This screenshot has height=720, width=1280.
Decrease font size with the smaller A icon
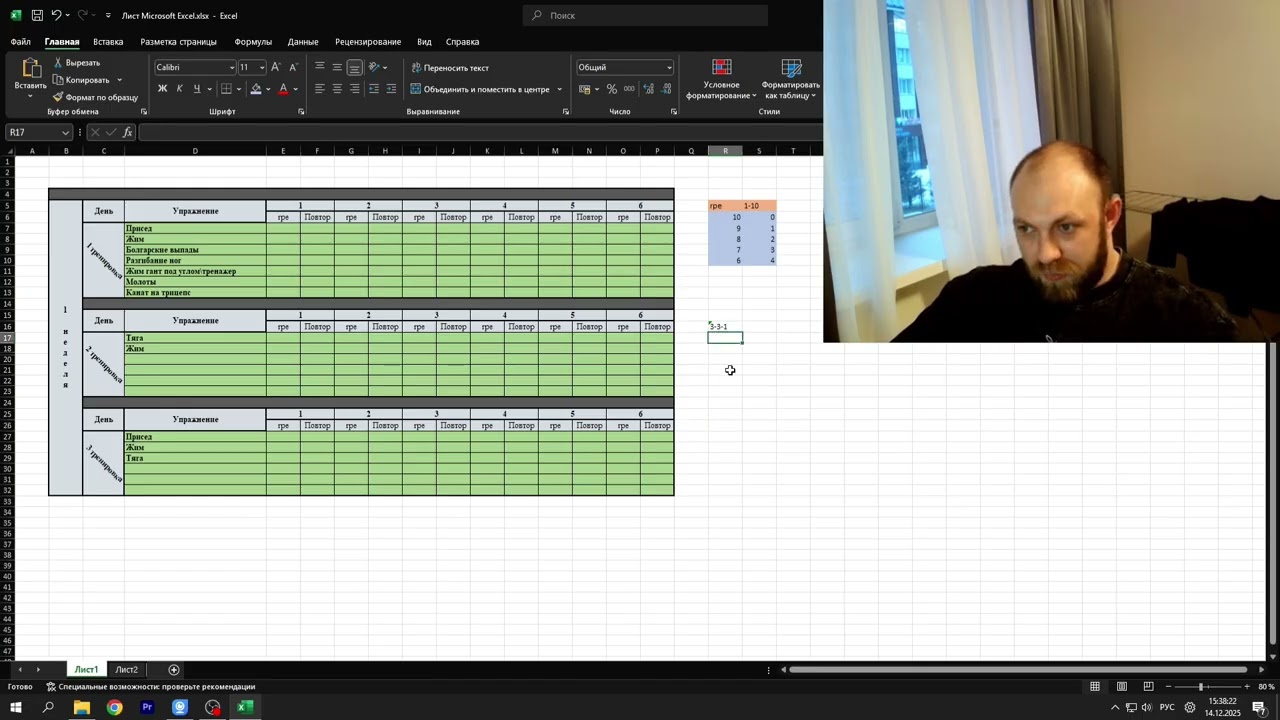pos(293,67)
